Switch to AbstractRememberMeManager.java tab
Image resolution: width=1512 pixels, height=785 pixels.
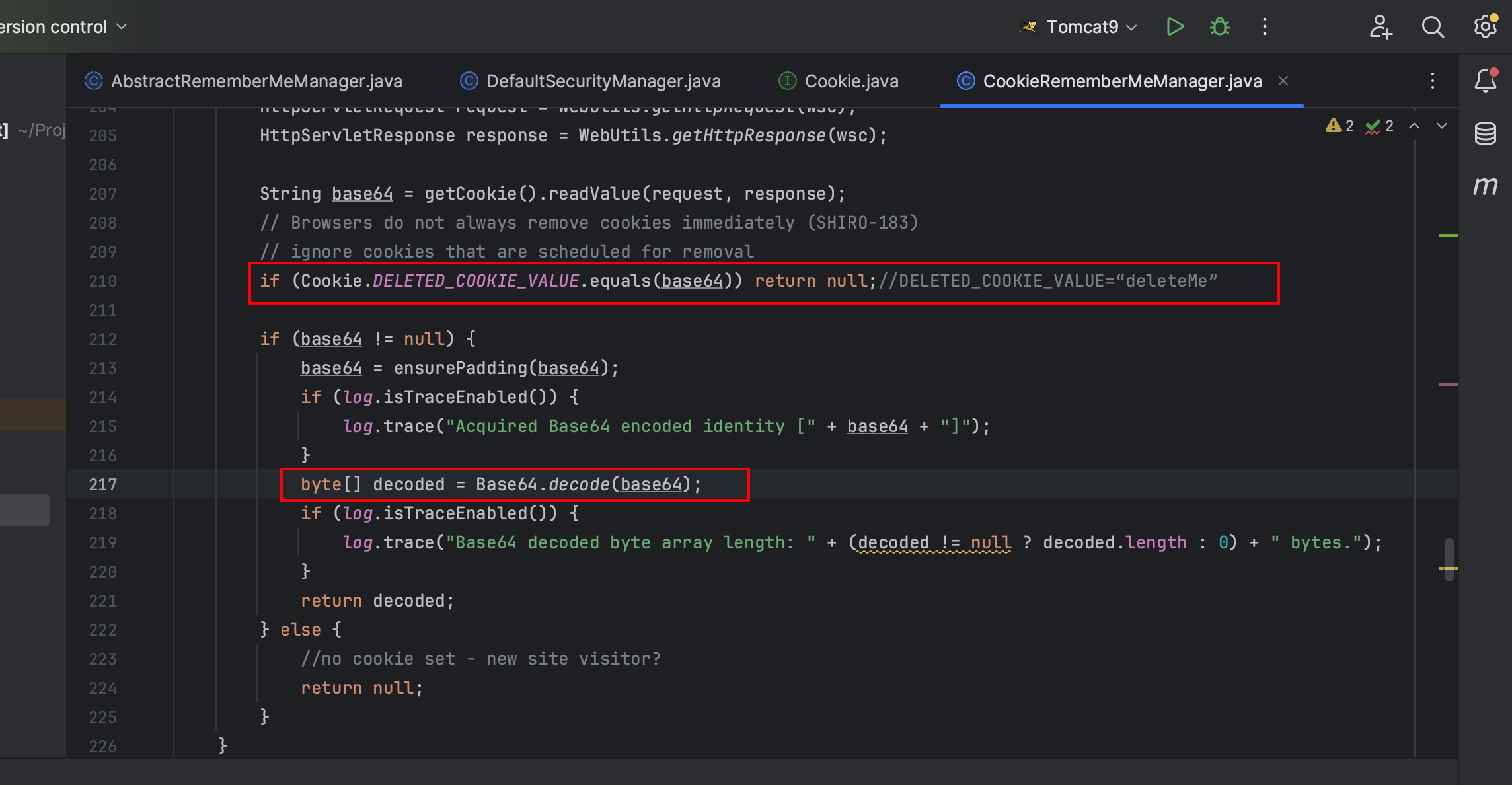tap(244, 81)
